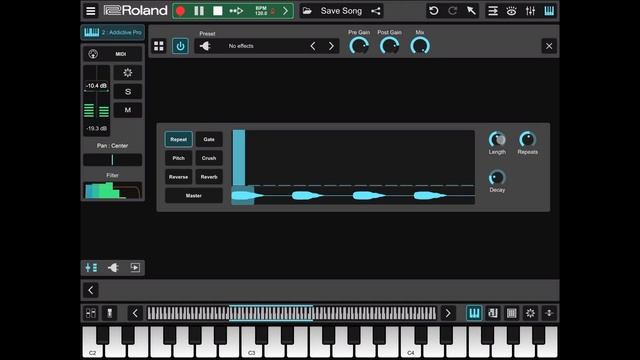Viewport: 640px width, 360px height.
Task: Toggle the effect power button
Action: tap(180, 46)
